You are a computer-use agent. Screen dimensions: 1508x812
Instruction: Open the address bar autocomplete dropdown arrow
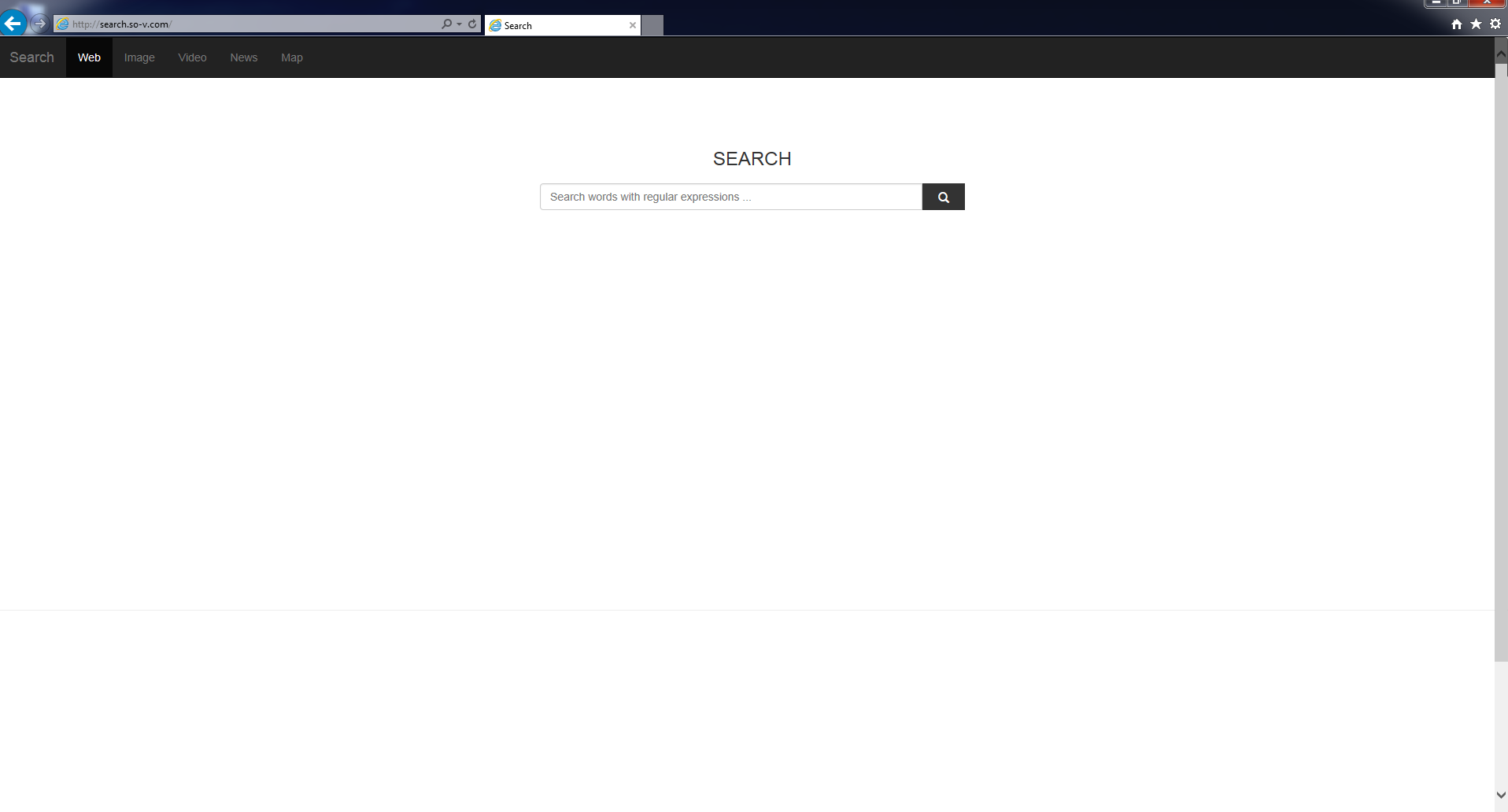460,24
